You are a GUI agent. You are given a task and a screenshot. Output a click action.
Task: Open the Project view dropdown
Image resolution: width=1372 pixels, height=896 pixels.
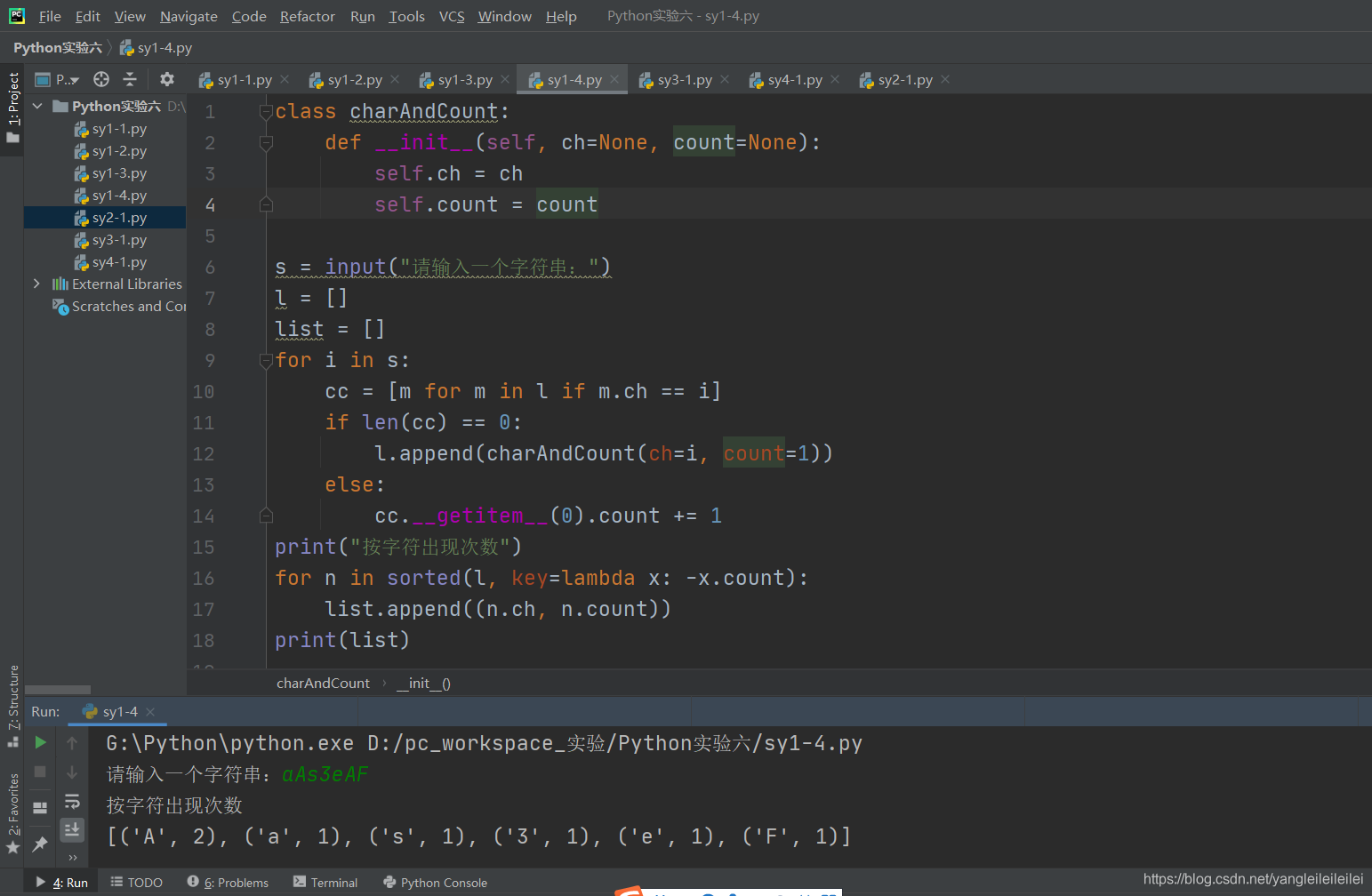click(58, 79)
